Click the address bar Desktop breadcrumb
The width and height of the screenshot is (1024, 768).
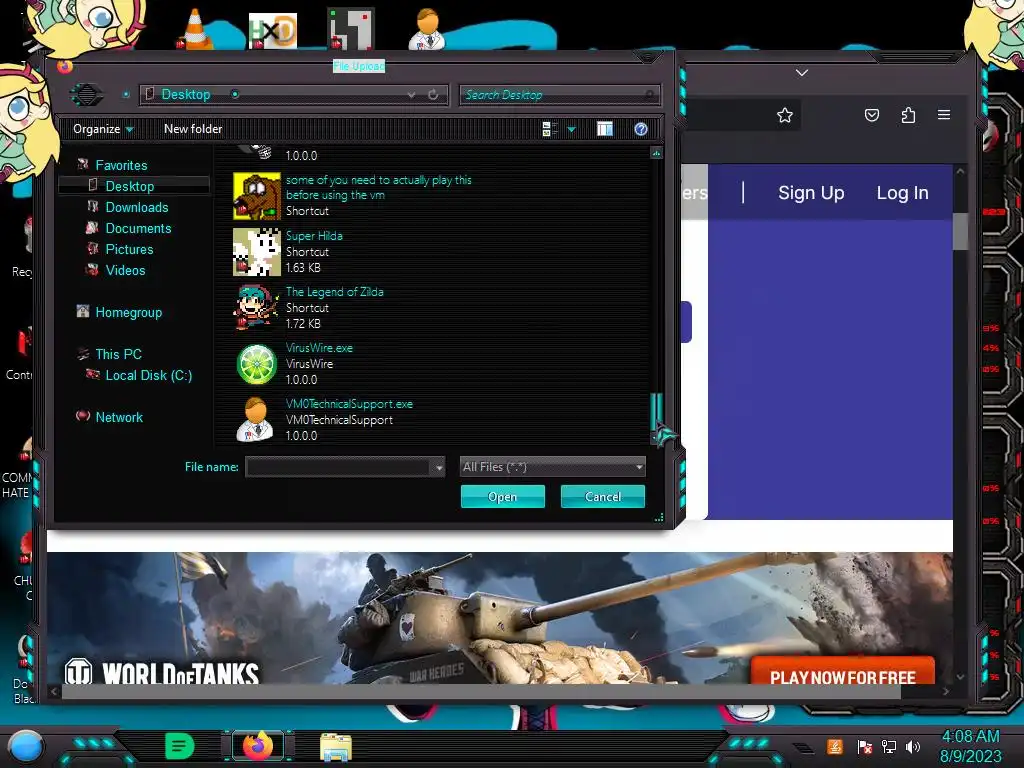[x=186, y=95]
